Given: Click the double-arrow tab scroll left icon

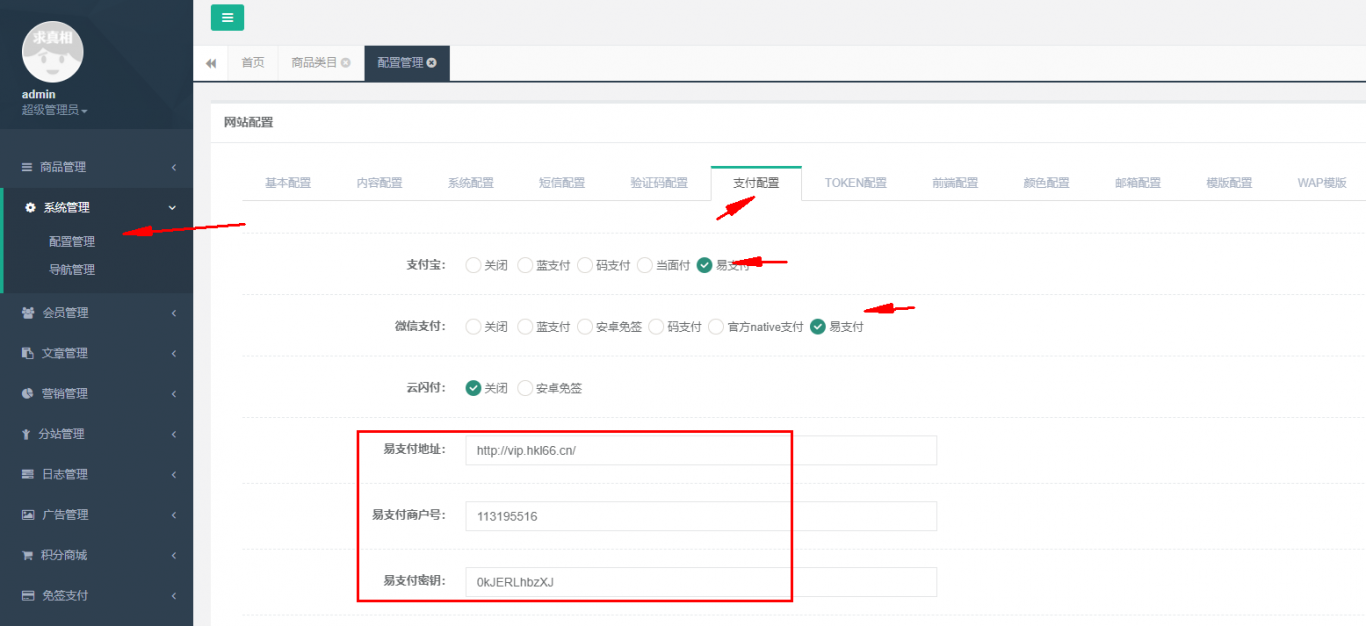Looking at the screenshot, I should click(x=211, y=63).
